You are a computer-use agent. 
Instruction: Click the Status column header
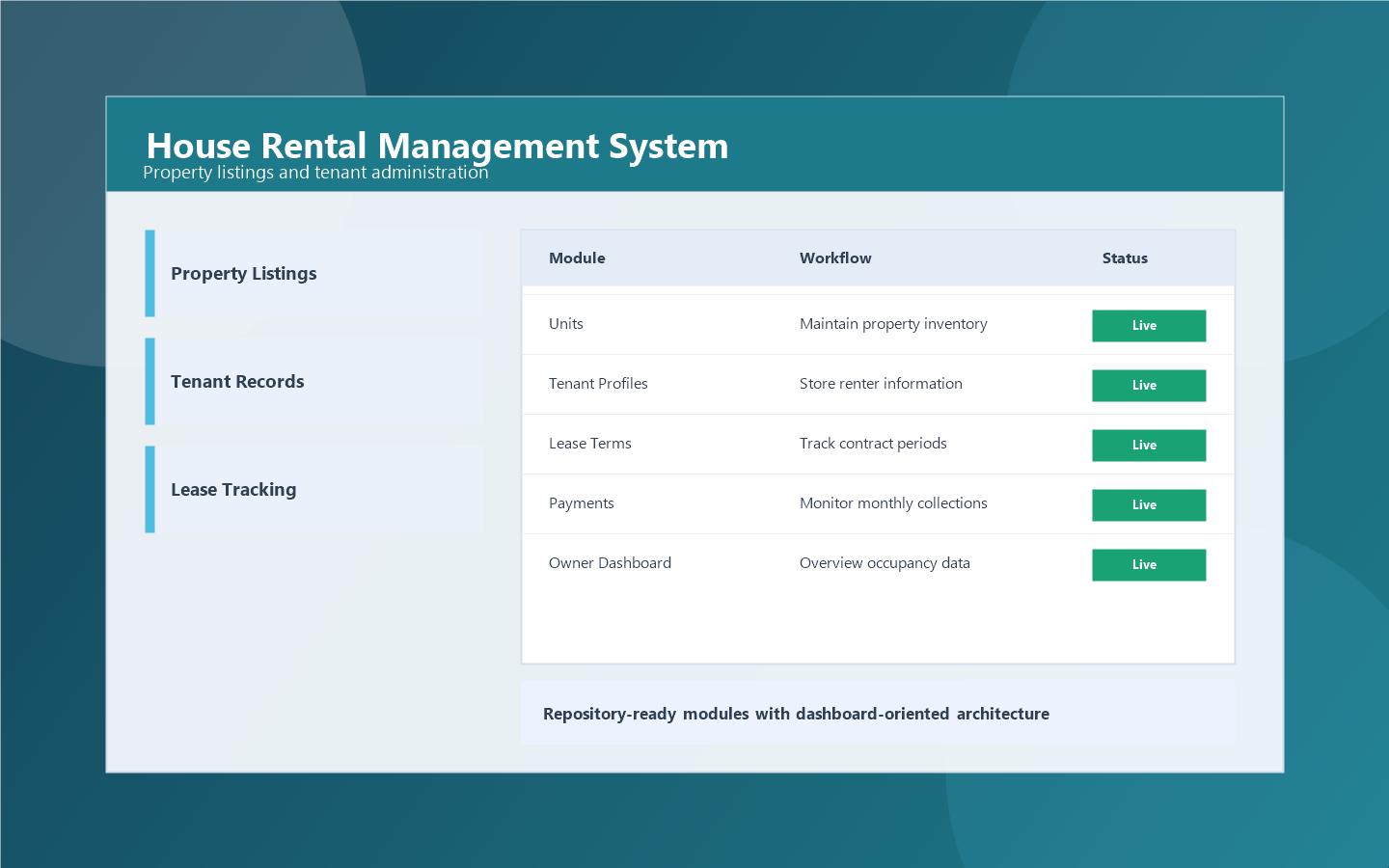click(1125, 258)
